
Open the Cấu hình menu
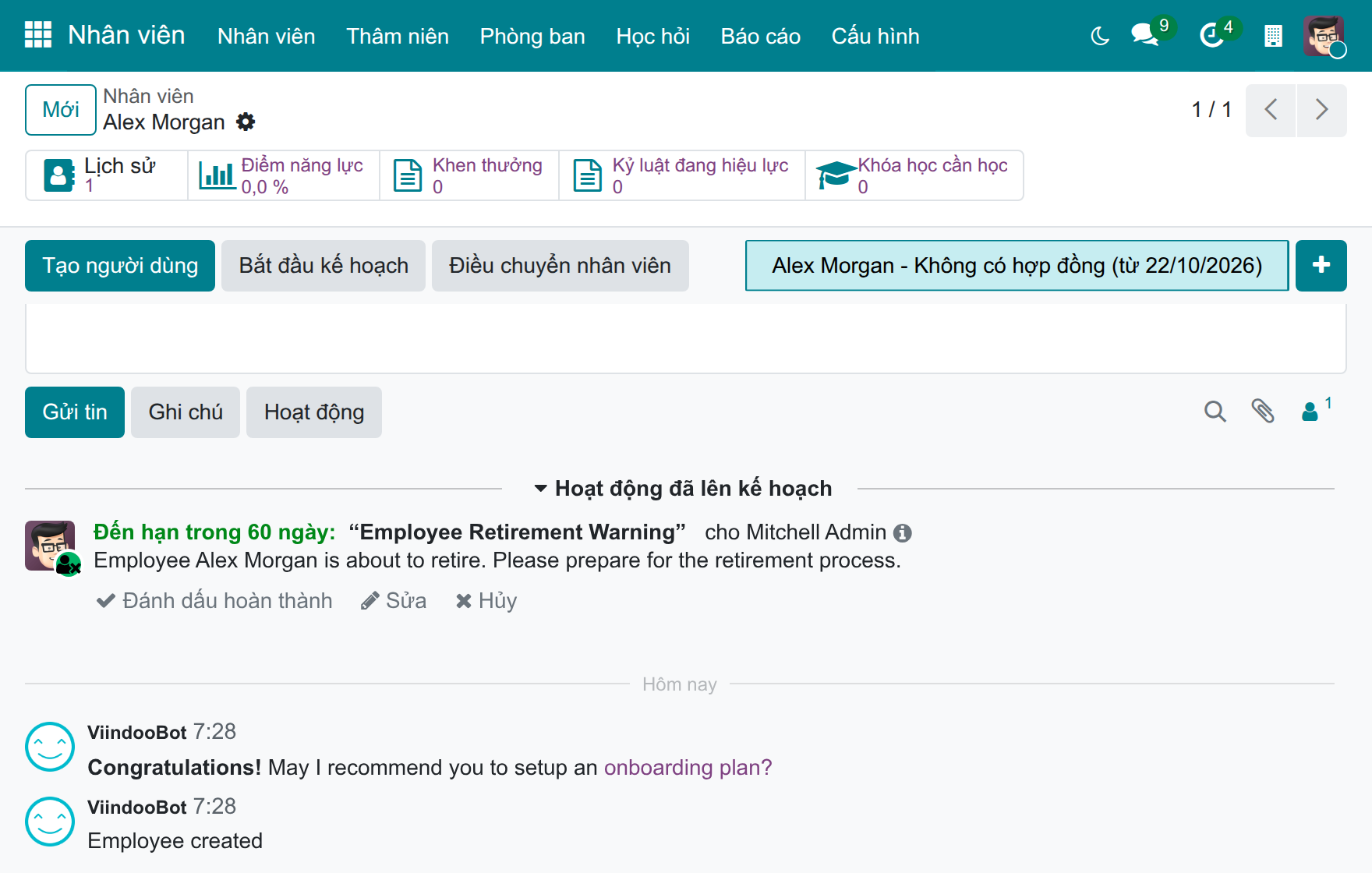tap(875, 36)
